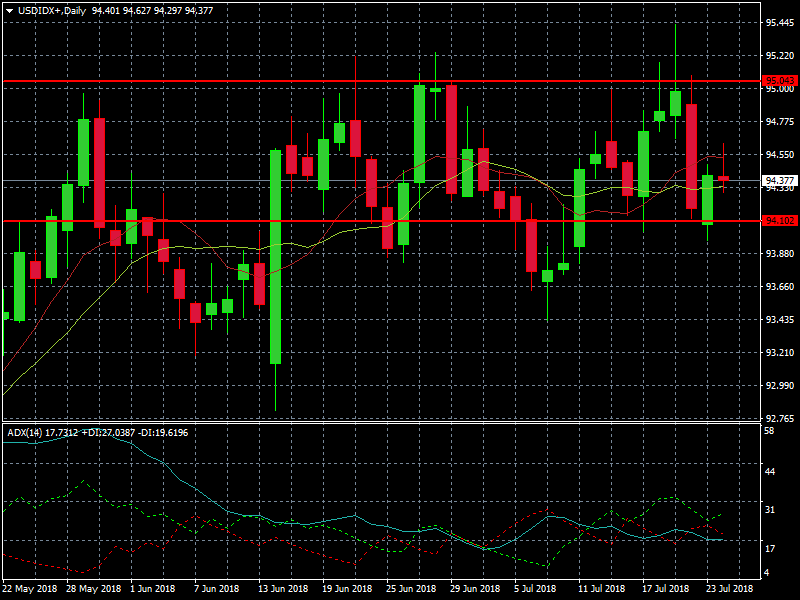The image size is (800, 600).
Task: Click divider between price chart and ADX panel
Action: click(x=380, y=423)
